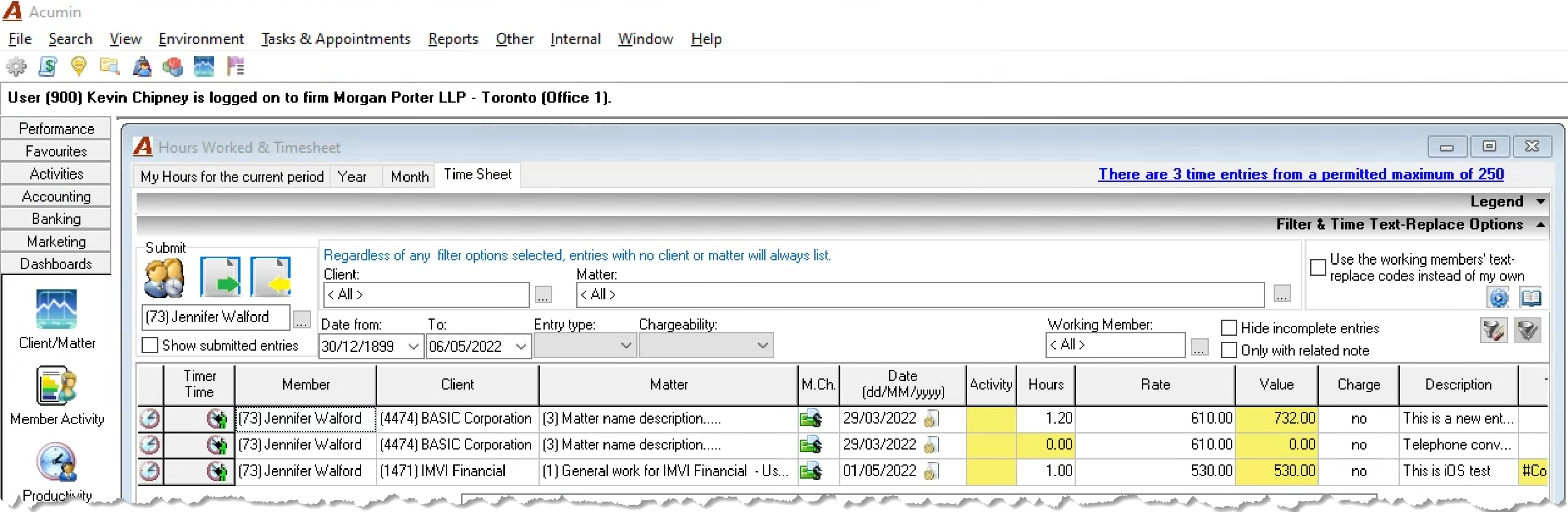This screenshot has height=512, width=1568.
Task: Click the open book icon beside blue gear
Action: pyautogui.click(x=1531, y=297)
